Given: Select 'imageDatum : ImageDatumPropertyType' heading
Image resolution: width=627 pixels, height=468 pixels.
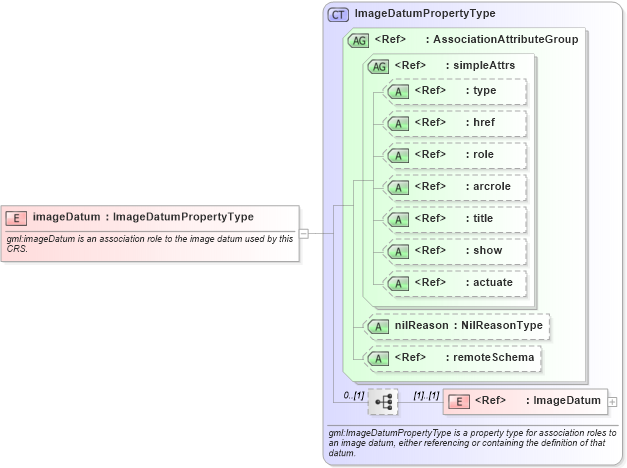Looking at the screenshot, I should (x=143, y=217).
